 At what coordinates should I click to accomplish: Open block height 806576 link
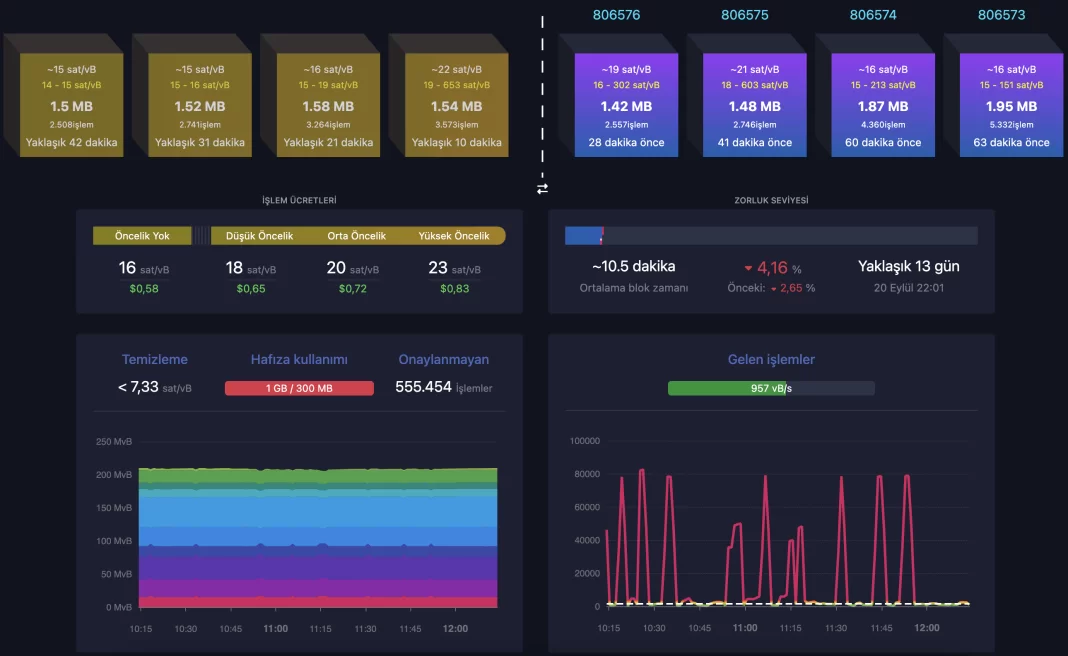616,15
